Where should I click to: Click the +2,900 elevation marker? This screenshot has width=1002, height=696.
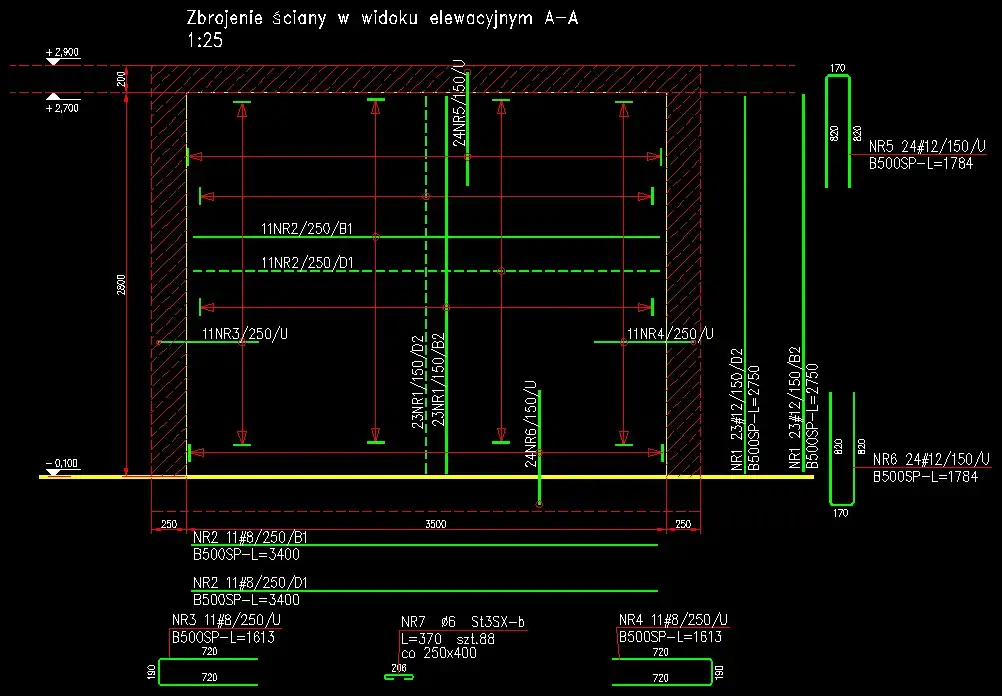click(x=61, y=50)
